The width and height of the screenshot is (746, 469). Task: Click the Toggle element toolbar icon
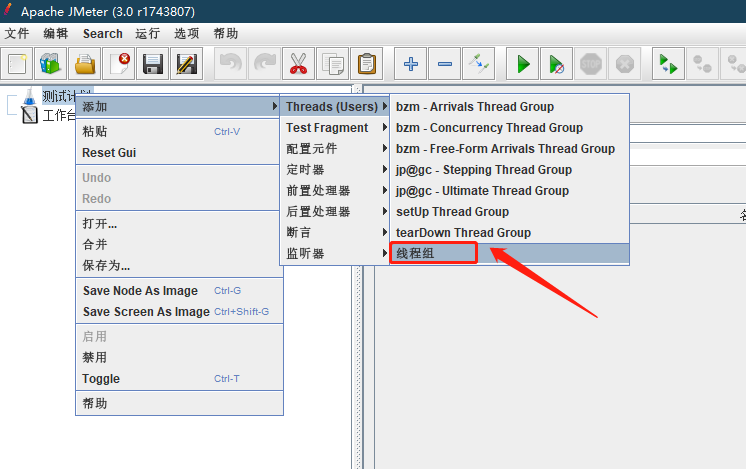tap(479, 63)
